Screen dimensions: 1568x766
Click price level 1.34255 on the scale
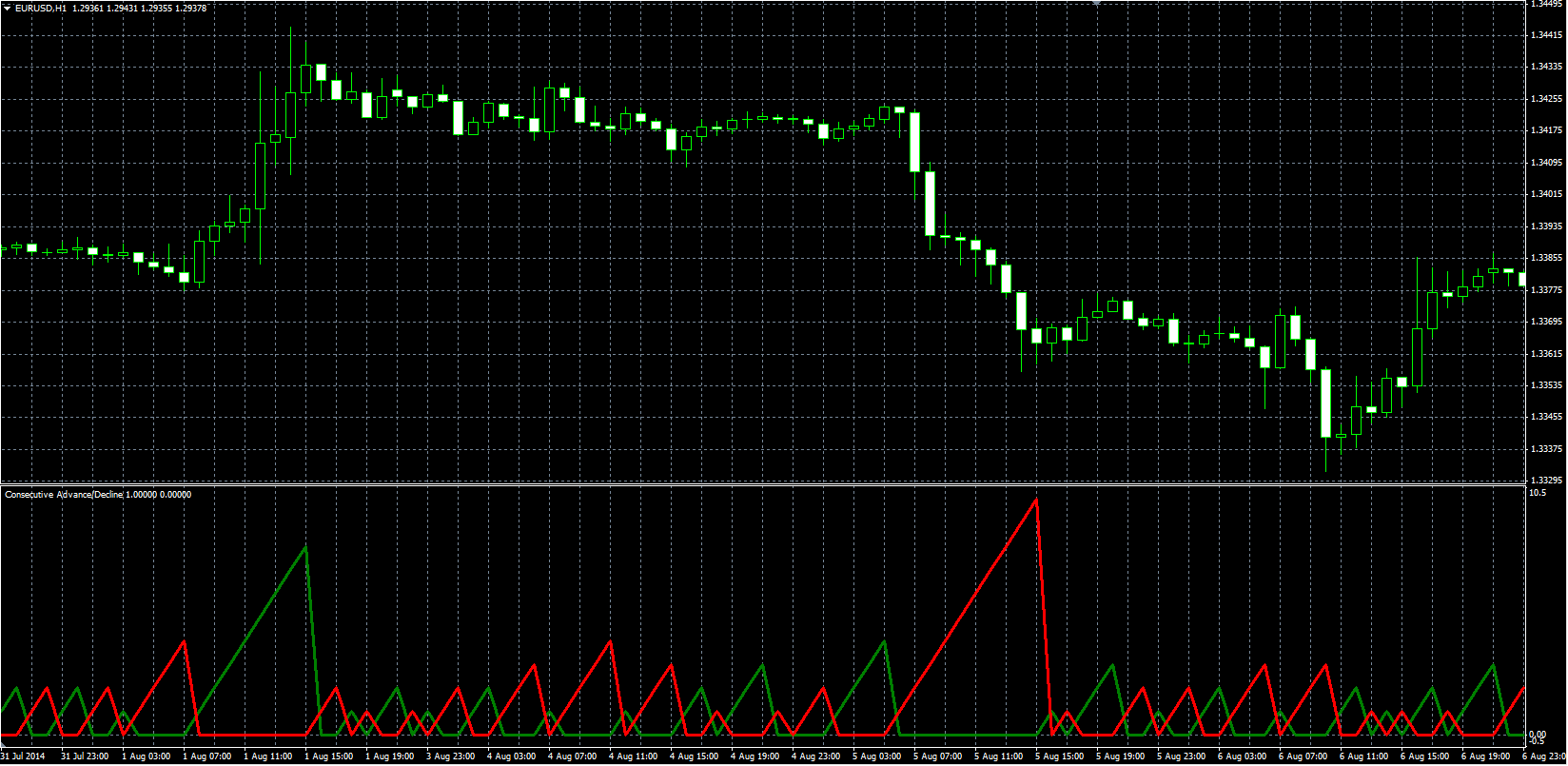1546,99
